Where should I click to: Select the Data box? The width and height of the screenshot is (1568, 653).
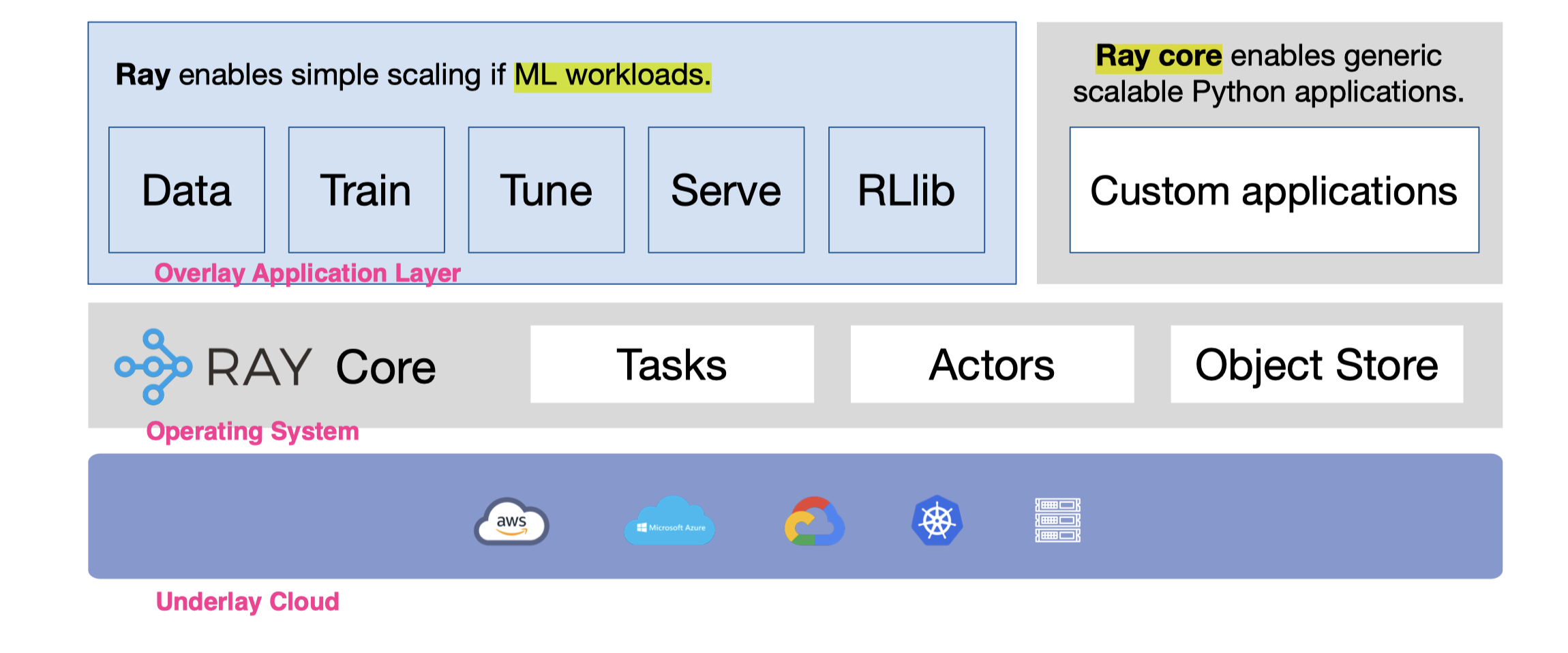click(x=187, y=190)
